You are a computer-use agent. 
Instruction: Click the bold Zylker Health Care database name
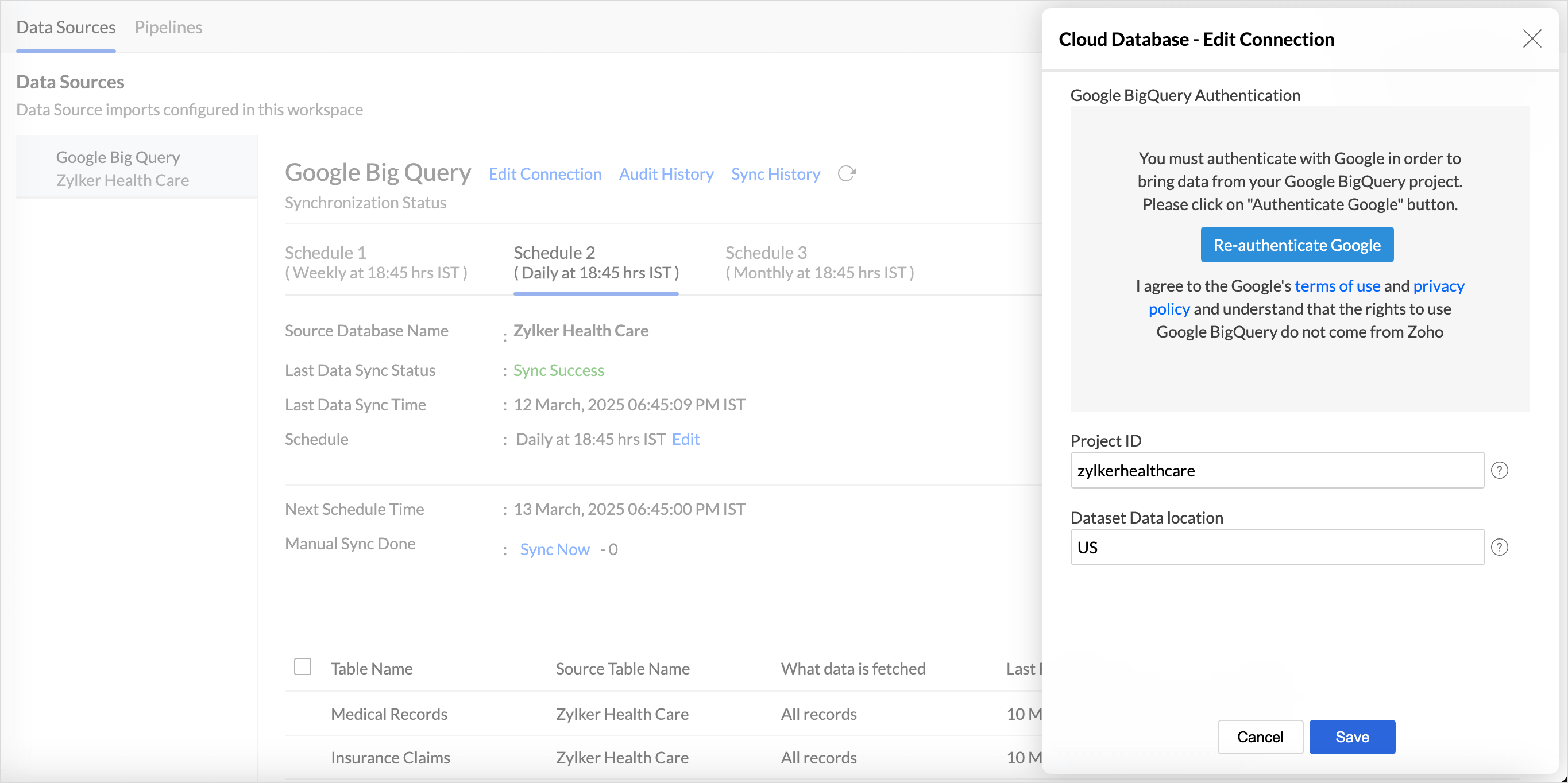581,330
